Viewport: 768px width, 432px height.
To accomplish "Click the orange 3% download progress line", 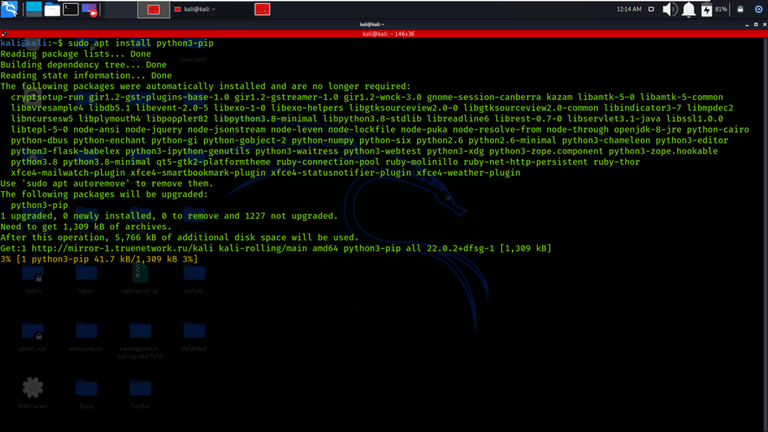I will 99,259.
